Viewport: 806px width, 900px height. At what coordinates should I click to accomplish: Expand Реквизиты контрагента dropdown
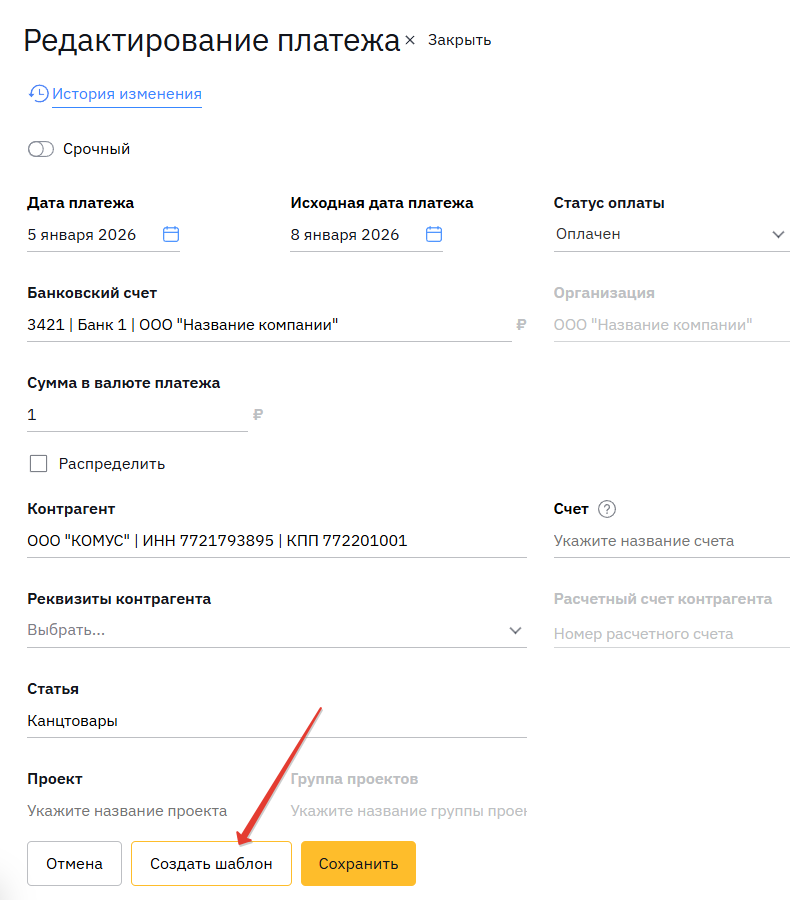[515, 630]
